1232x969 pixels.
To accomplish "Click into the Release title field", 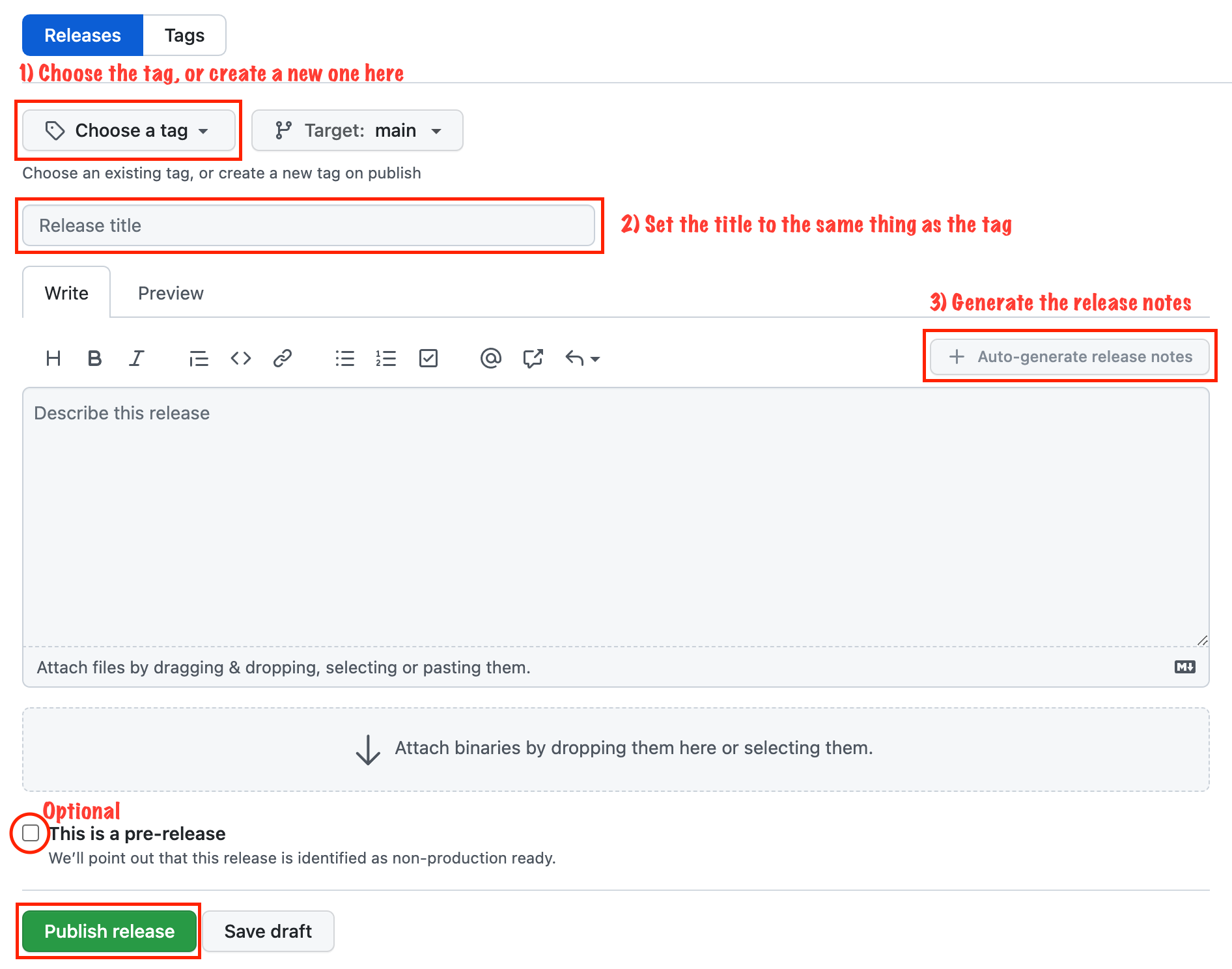I will (x=309, y=225).
